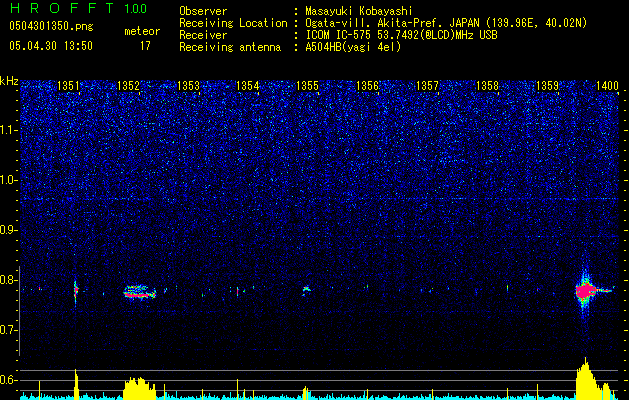Click the kHz axis unit label
Screen dimensions: 629x400
coord(9,81)
